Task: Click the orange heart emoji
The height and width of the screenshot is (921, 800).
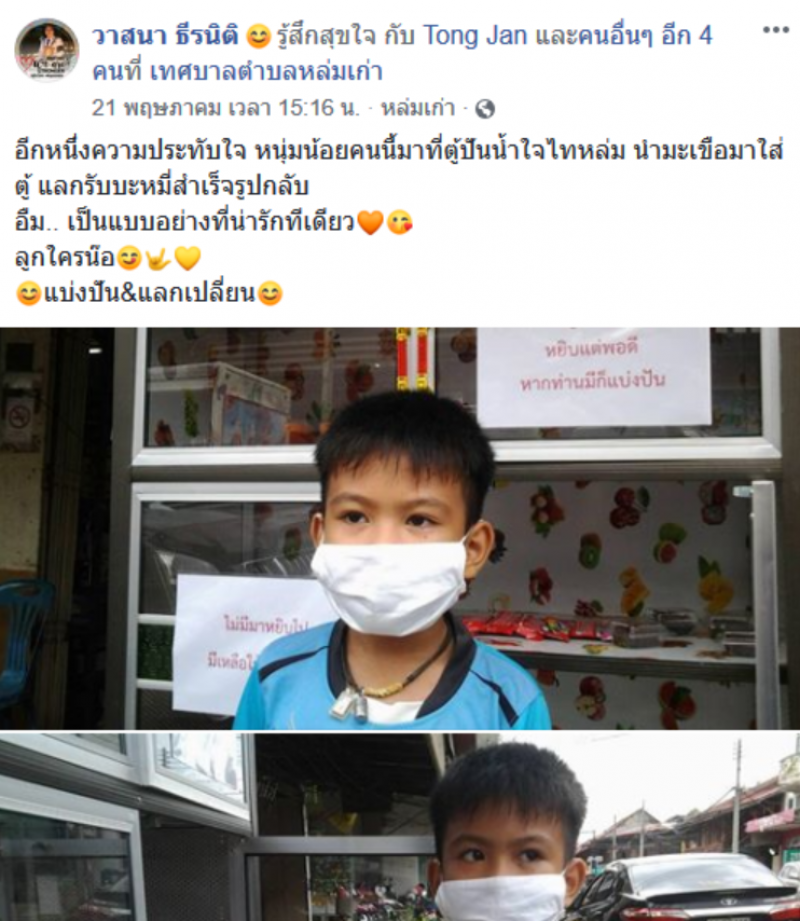Action: pos(370,223)
